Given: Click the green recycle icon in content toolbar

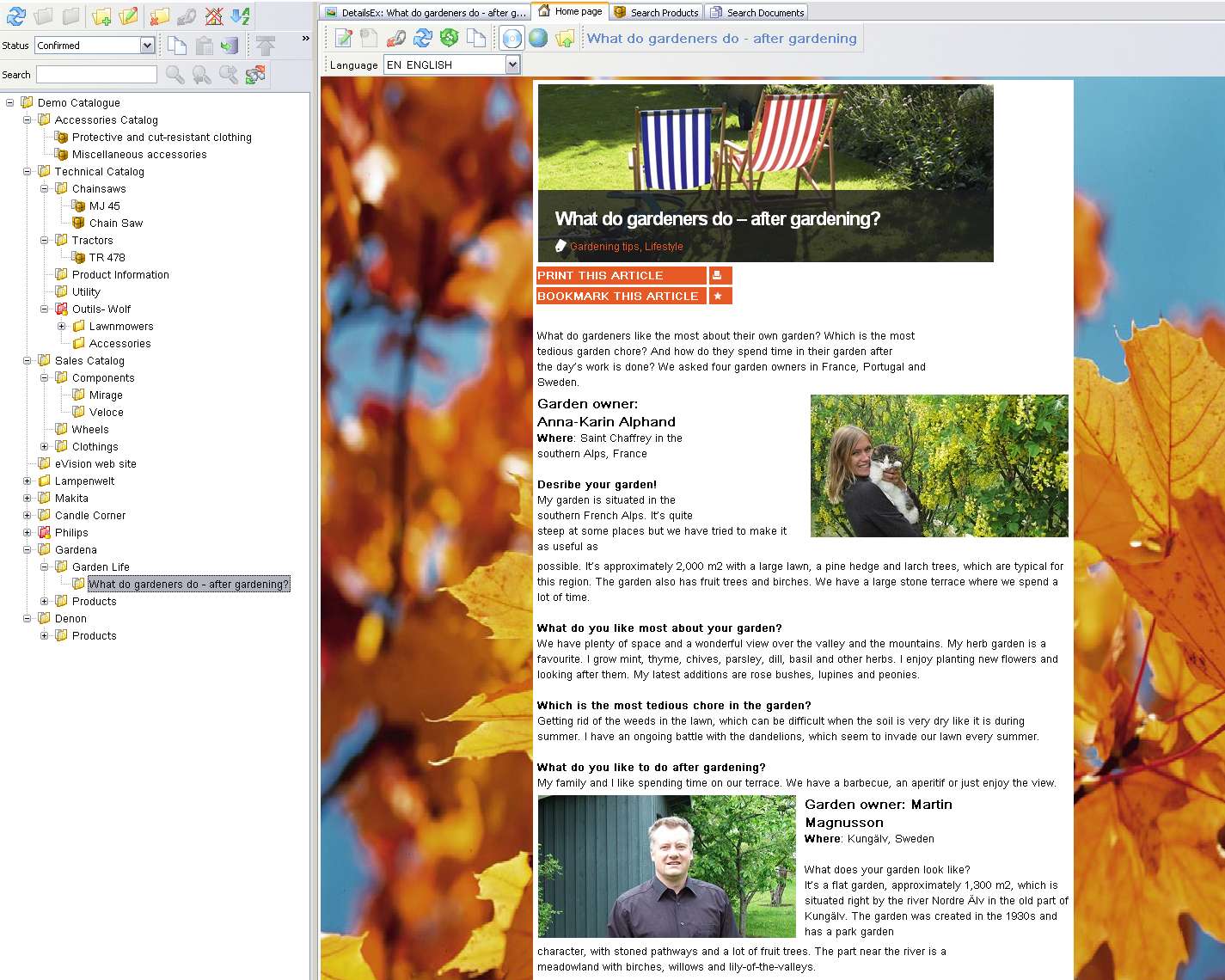Looking at the screenshot, I should pyautogui.click(x=449, y=38).
